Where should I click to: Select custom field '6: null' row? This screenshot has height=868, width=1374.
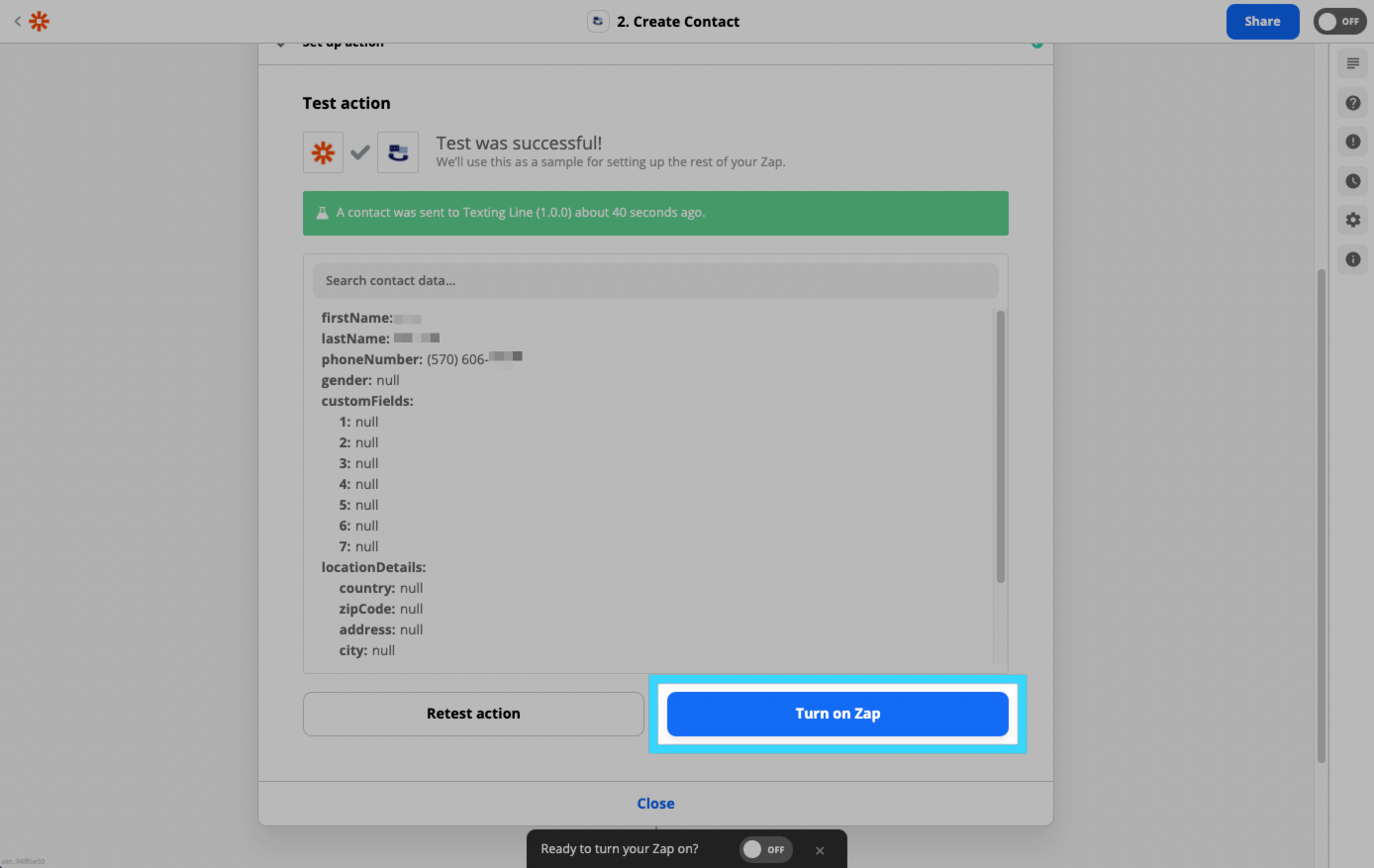[358, 526]
